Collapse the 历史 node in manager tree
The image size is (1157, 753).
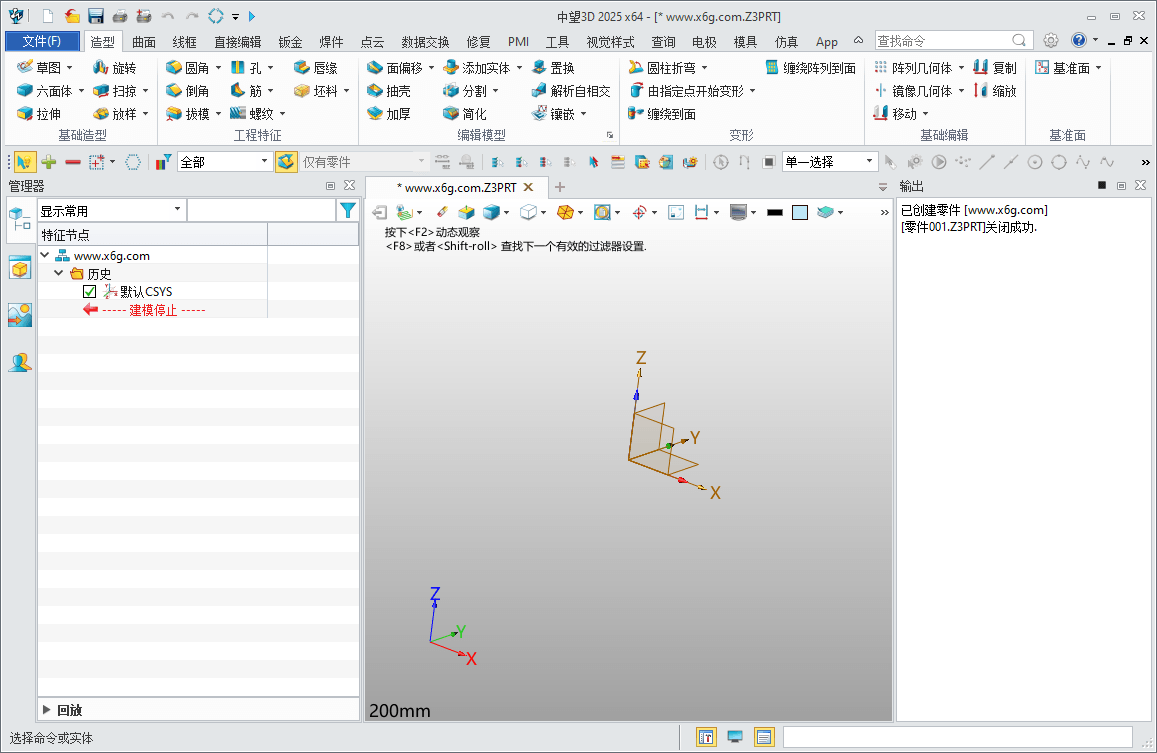coord(58,273)
